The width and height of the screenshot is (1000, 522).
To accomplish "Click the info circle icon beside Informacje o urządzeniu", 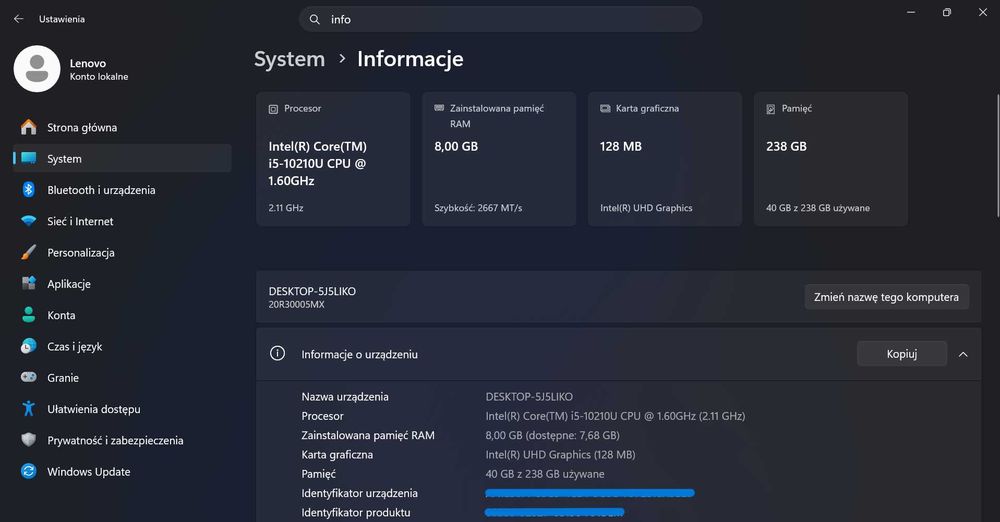I will point(277,354).
